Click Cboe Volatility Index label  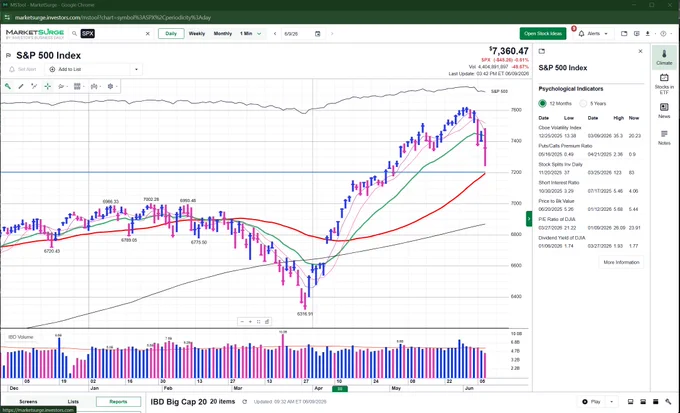click(x=559, y=128)
